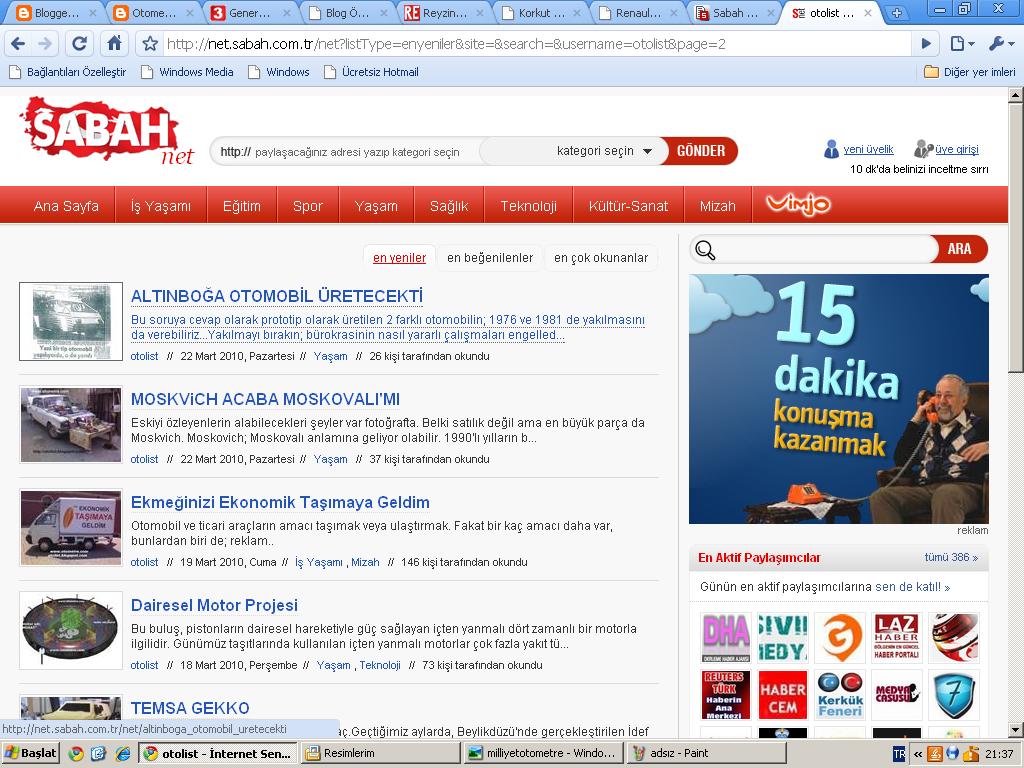Open the Teknoloji navigation menu item
This screenshot has width=1024, height=768.
(528, 206)
